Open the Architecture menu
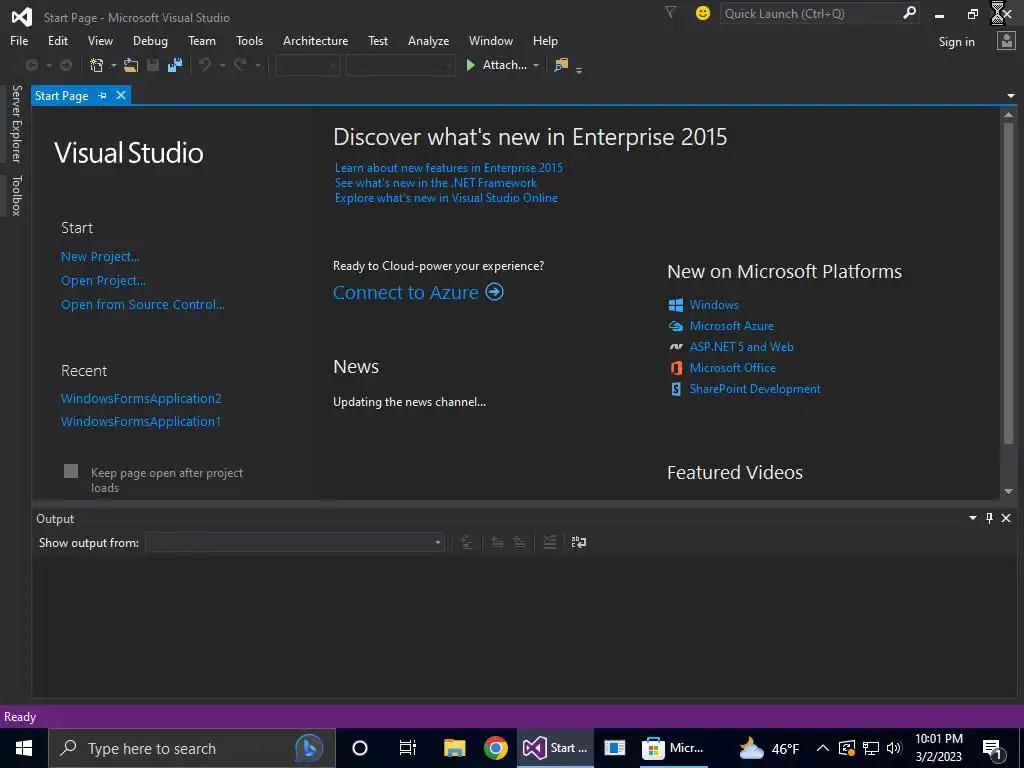Image resolution: width=1024 pixels, height=768 pixels. (315, 40)
